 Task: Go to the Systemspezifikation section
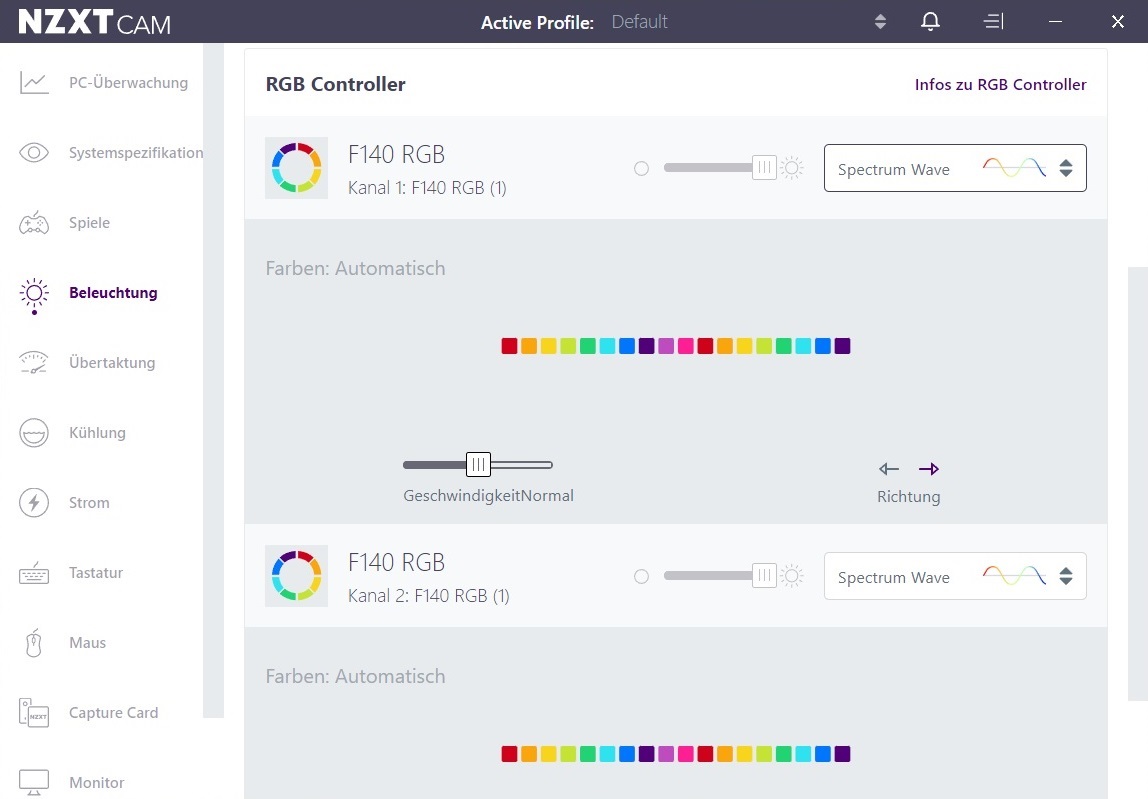(136, 152)
